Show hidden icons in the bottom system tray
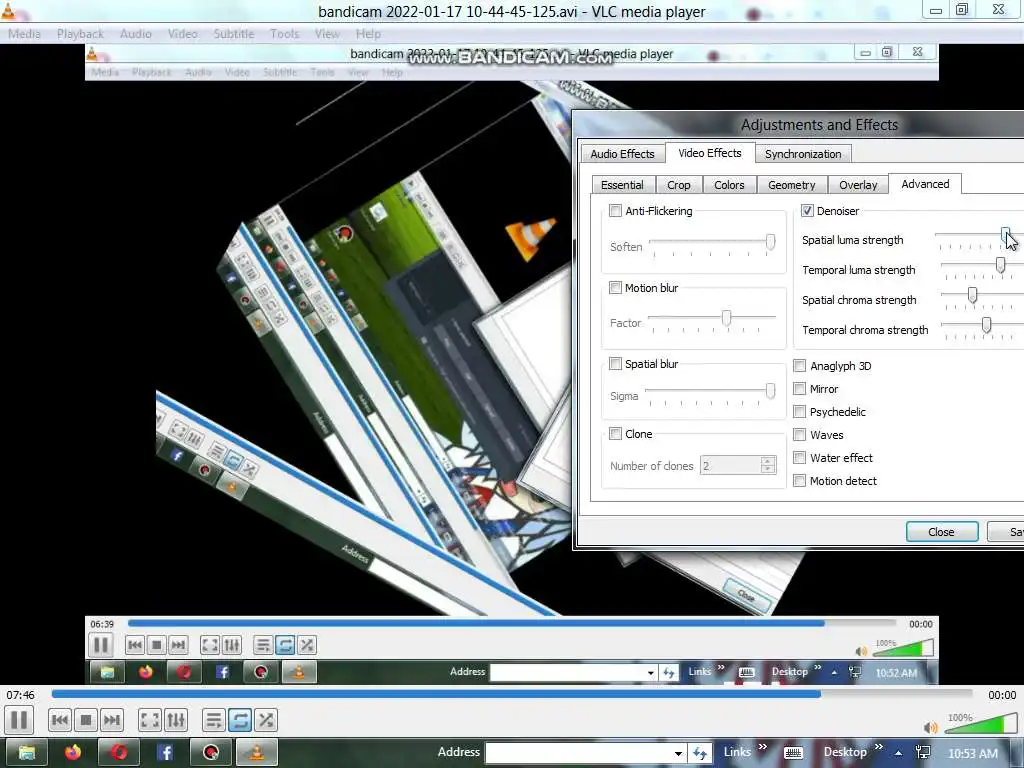Screen dimensions: 1024x768 click(x=899, y=753)
